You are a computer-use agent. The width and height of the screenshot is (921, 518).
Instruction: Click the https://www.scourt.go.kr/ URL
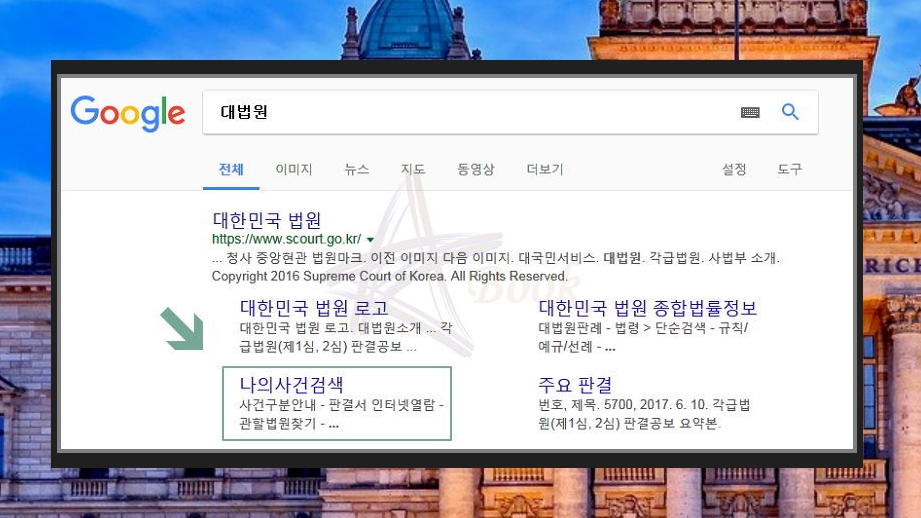[287, 239]
